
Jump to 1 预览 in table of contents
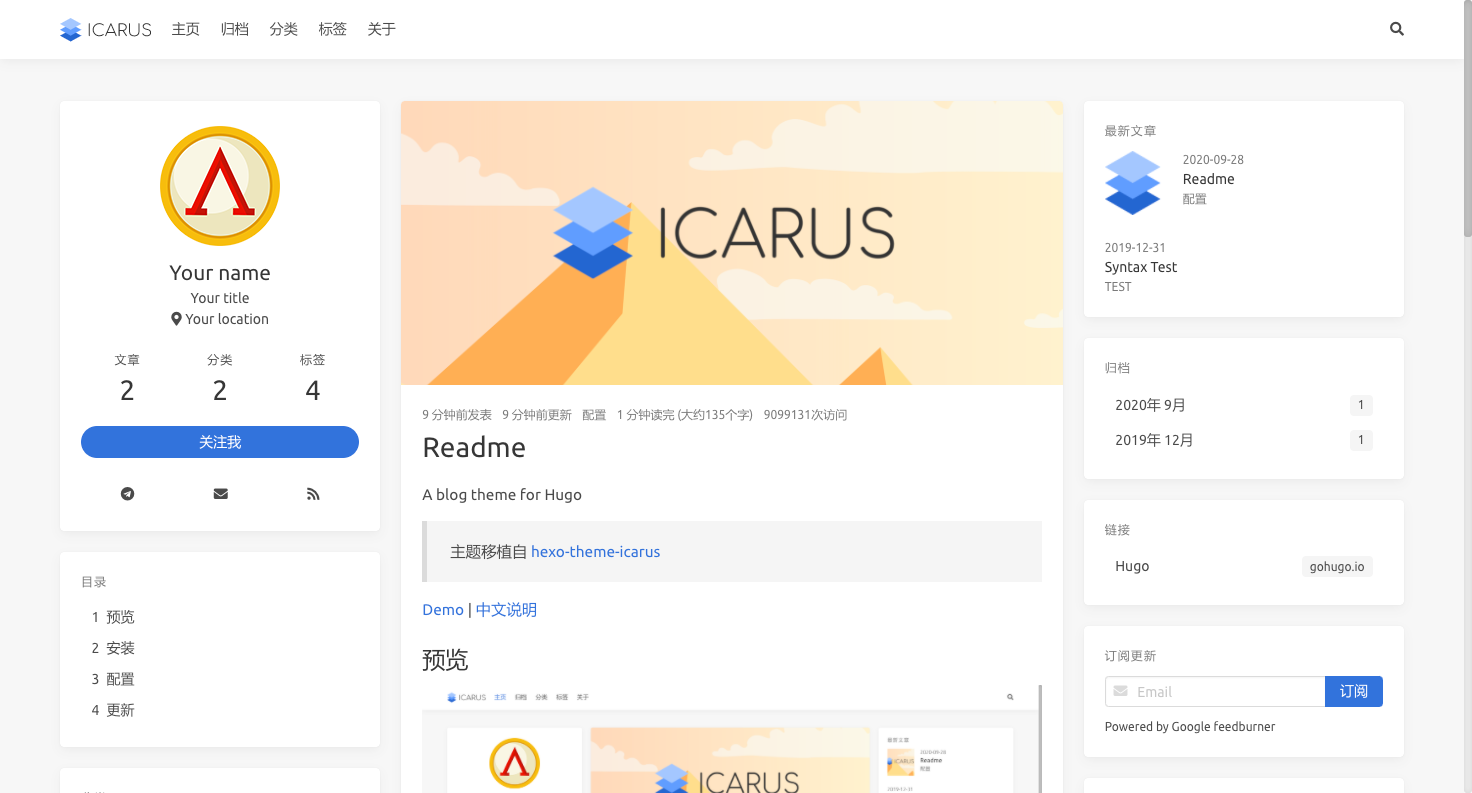220,617
